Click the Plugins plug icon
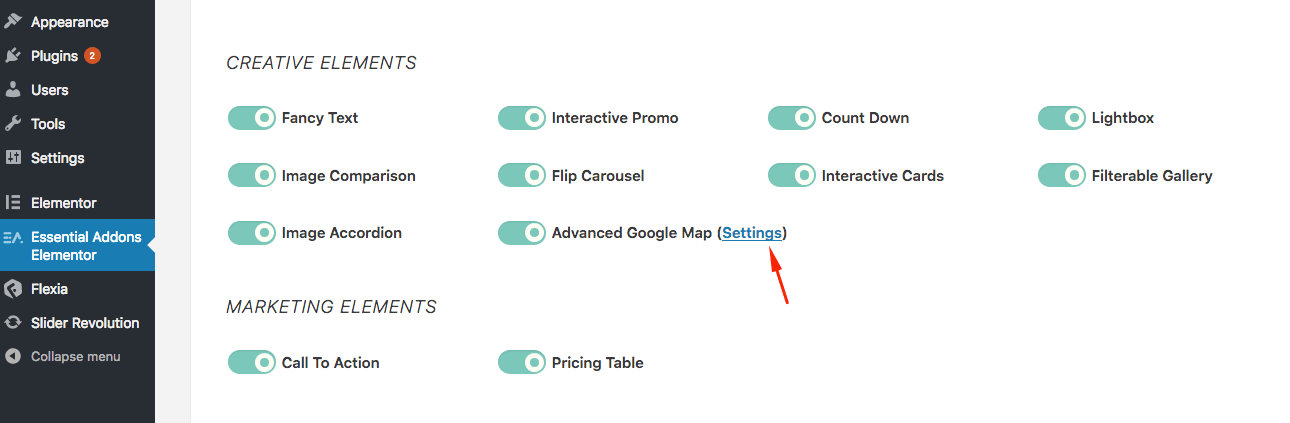This screenshot has width=1290, height=423. [13, 55]
